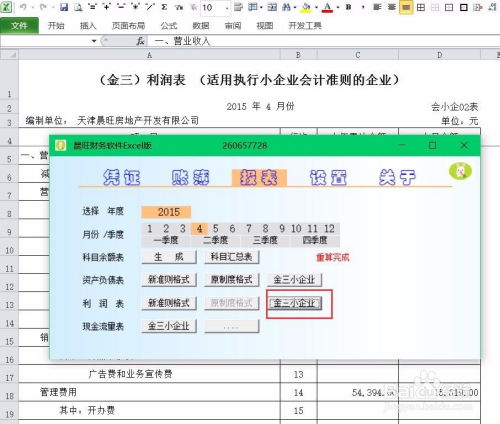The height and width of the screenshot is (424, 500).
Task: Click the All Borders grid icon
Action: tap(421, 7)
